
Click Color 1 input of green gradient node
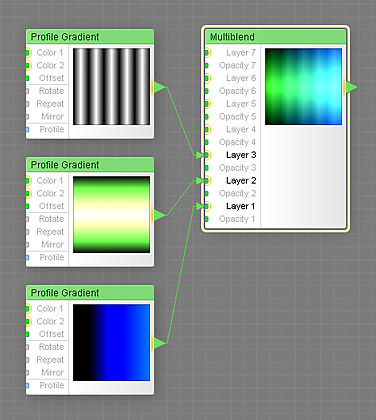point(28,181)
